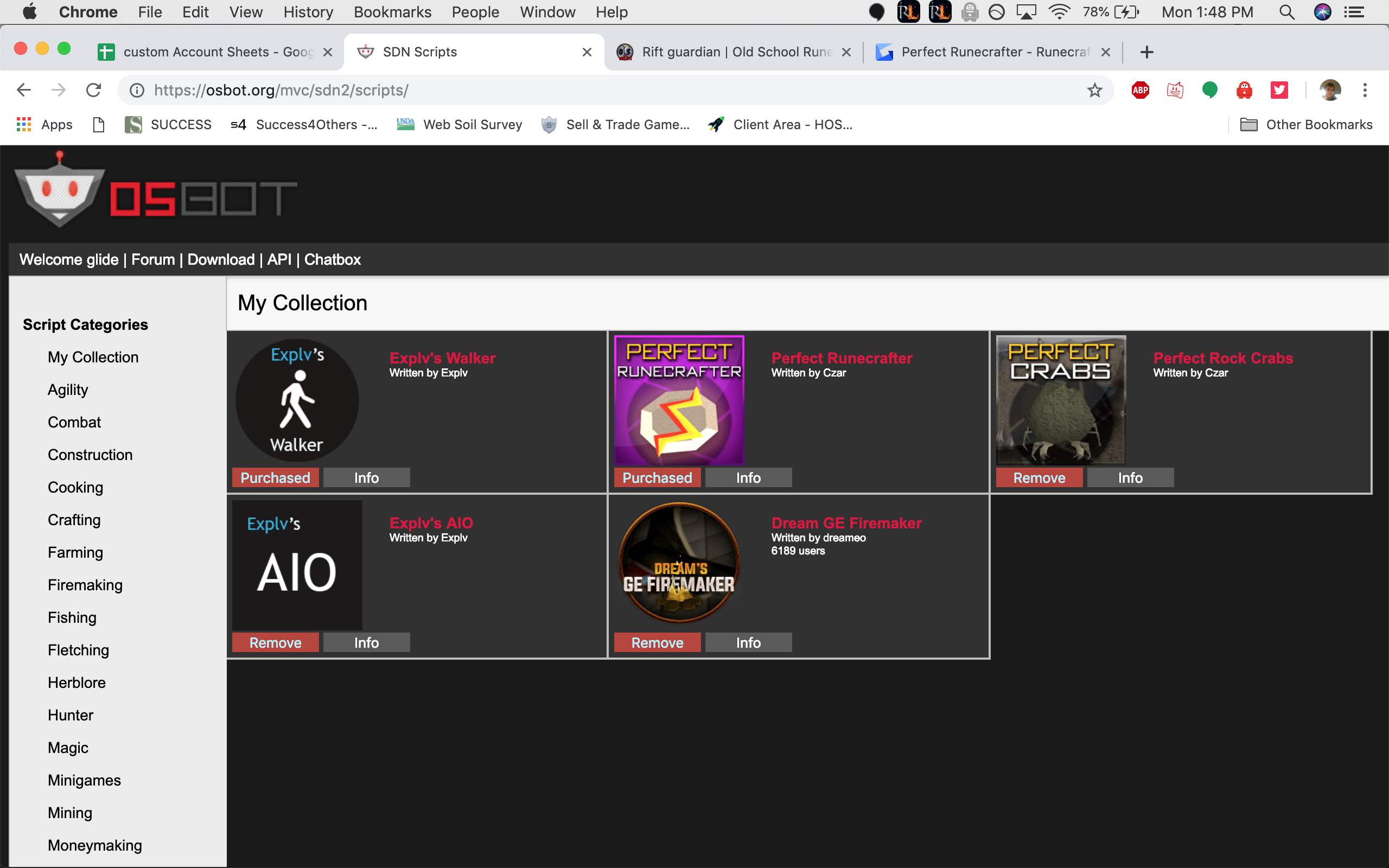Open the Bookmarks menu
This screenshot has width=1389, height=868.
pos(392,12)
